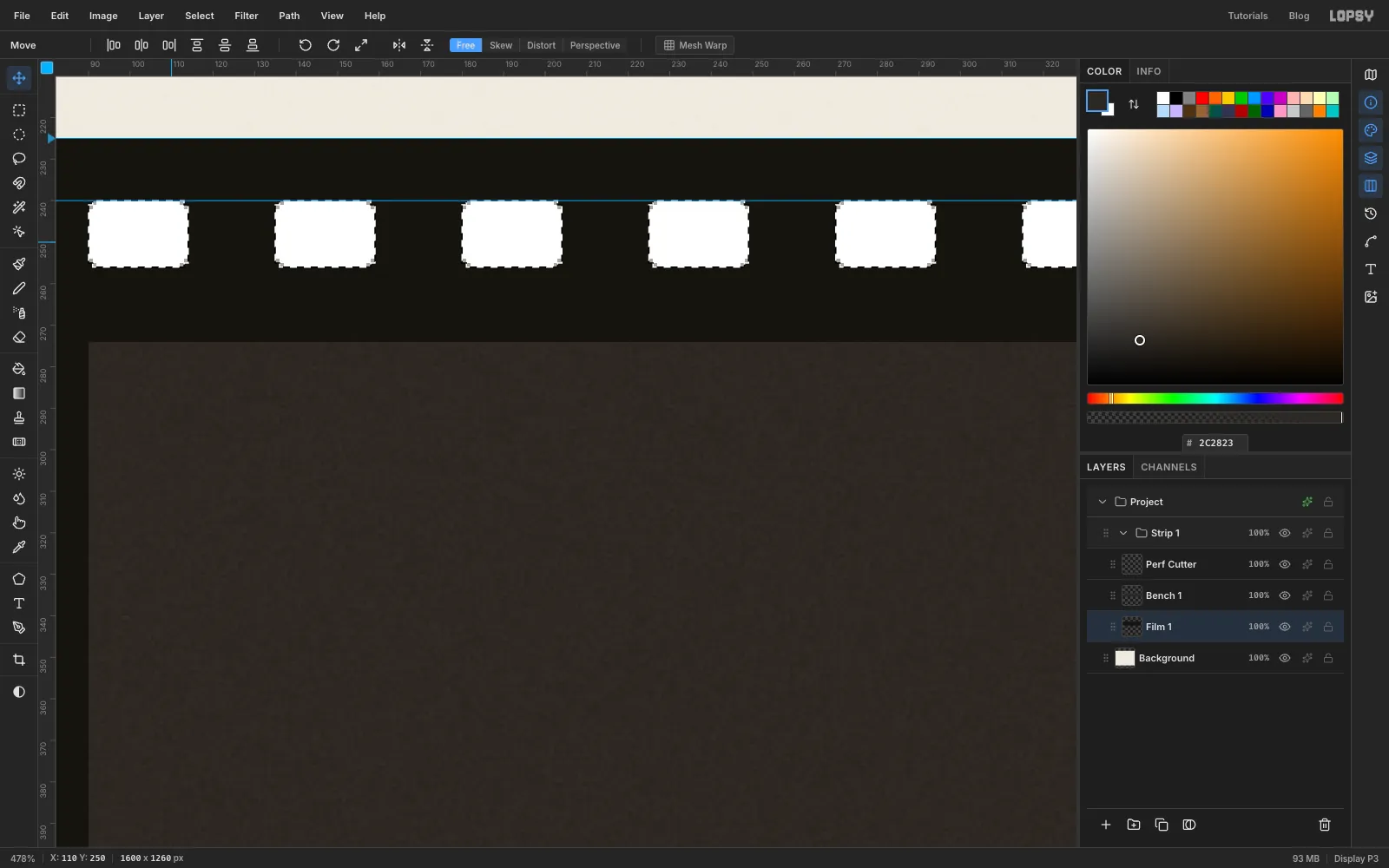Choose Skew transform mode
This screenshot has width=1389, height=868.
pyautogui.click(x=501, y=45)
